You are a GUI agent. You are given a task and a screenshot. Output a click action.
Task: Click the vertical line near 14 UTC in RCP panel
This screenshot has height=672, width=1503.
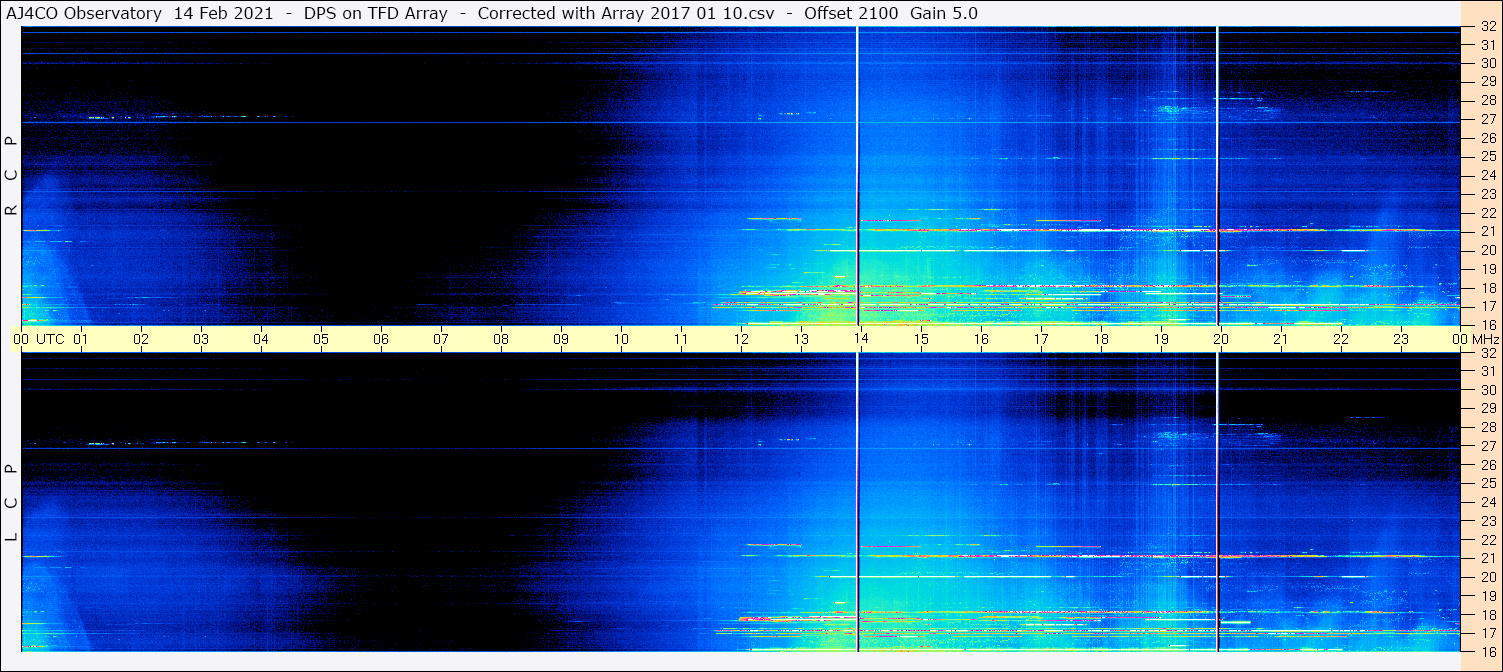coord(857,176)
